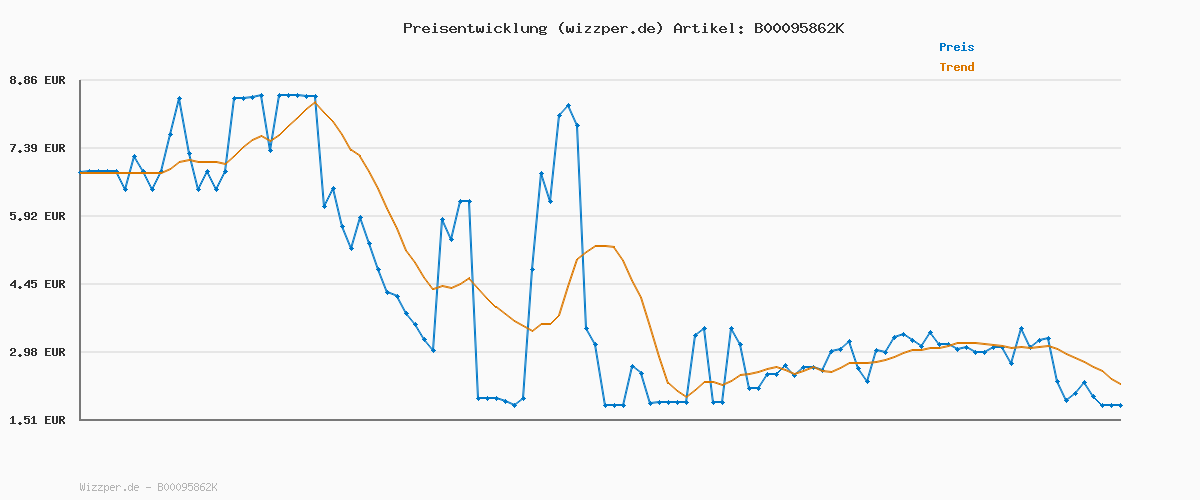
Task: Click the last blue data point on the right
Action: coord(1120,405)
